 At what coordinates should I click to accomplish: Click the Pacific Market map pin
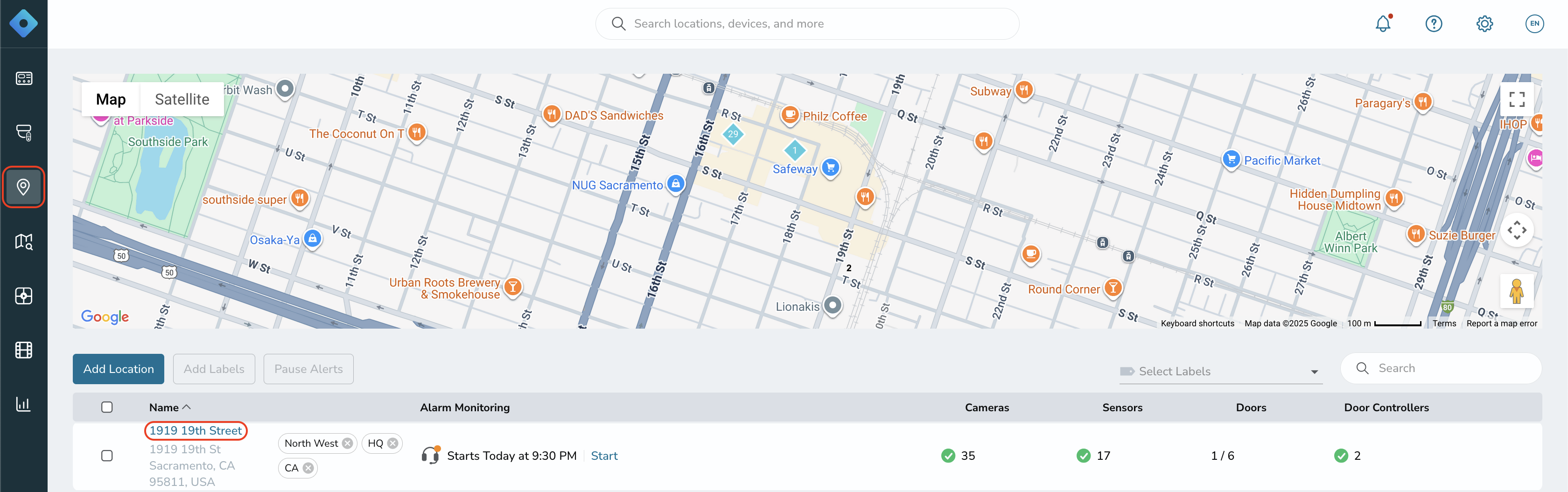pos(1231,160)
